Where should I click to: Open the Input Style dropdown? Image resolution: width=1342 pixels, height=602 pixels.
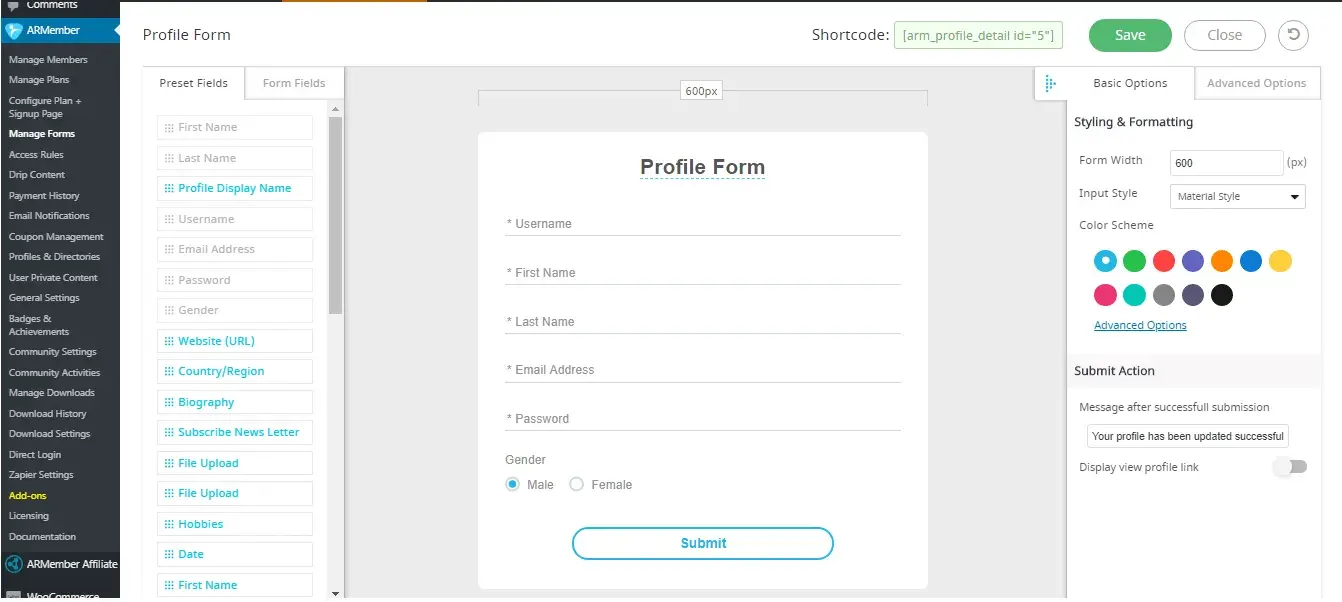click(x=1237, y=196)
